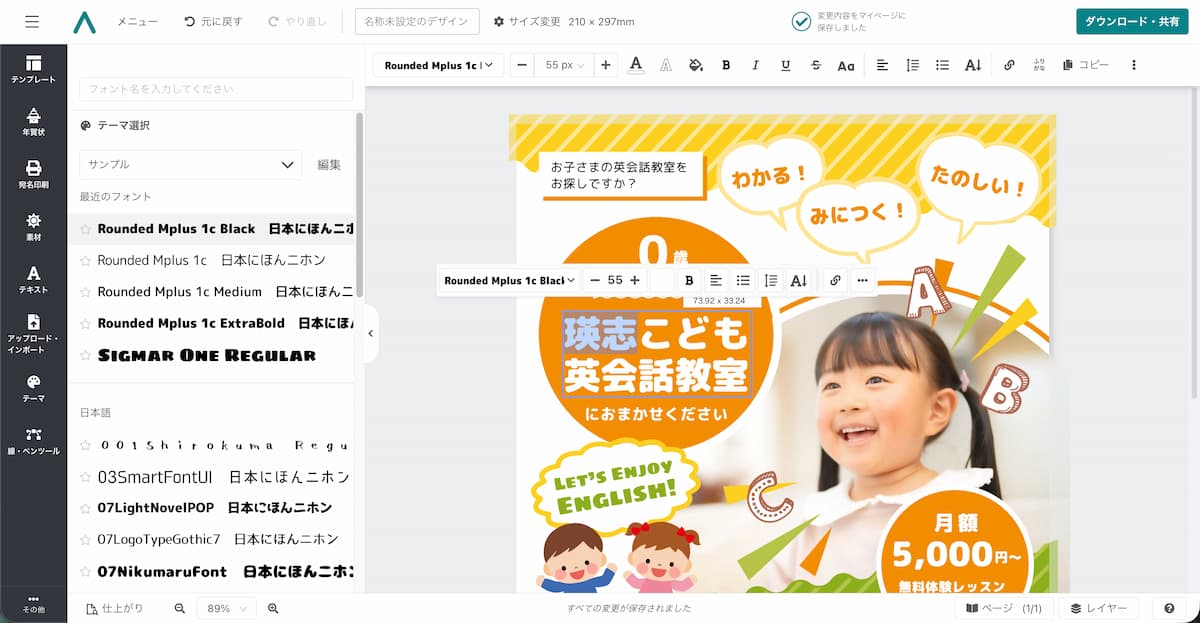Open the 素材 (materials) panel
The height and width of the screenshot is (623, 1200).
33,228
